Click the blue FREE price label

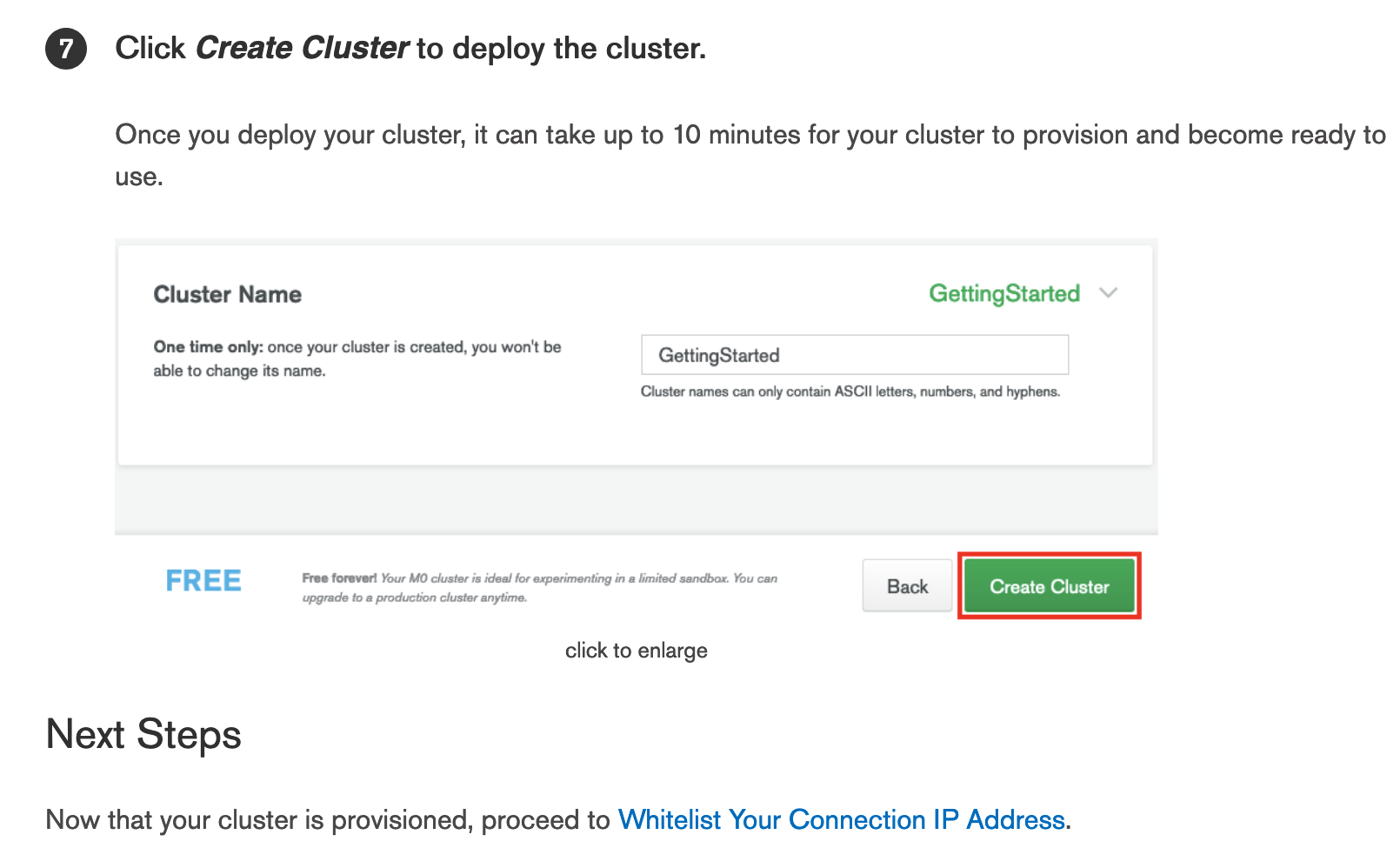[x=203, y=580]
